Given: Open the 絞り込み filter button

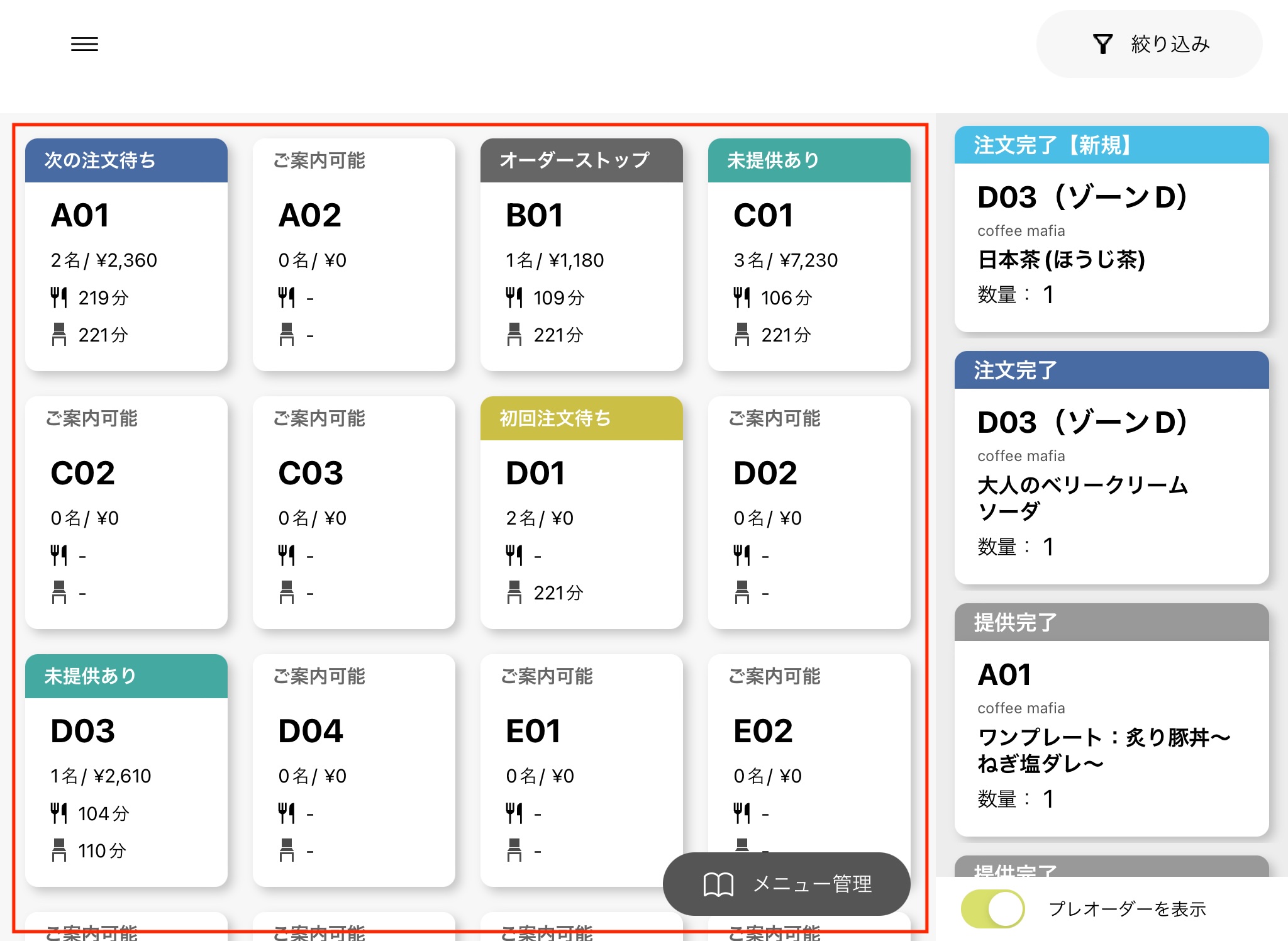Looking at the screenshot, I should point(1149,44).
